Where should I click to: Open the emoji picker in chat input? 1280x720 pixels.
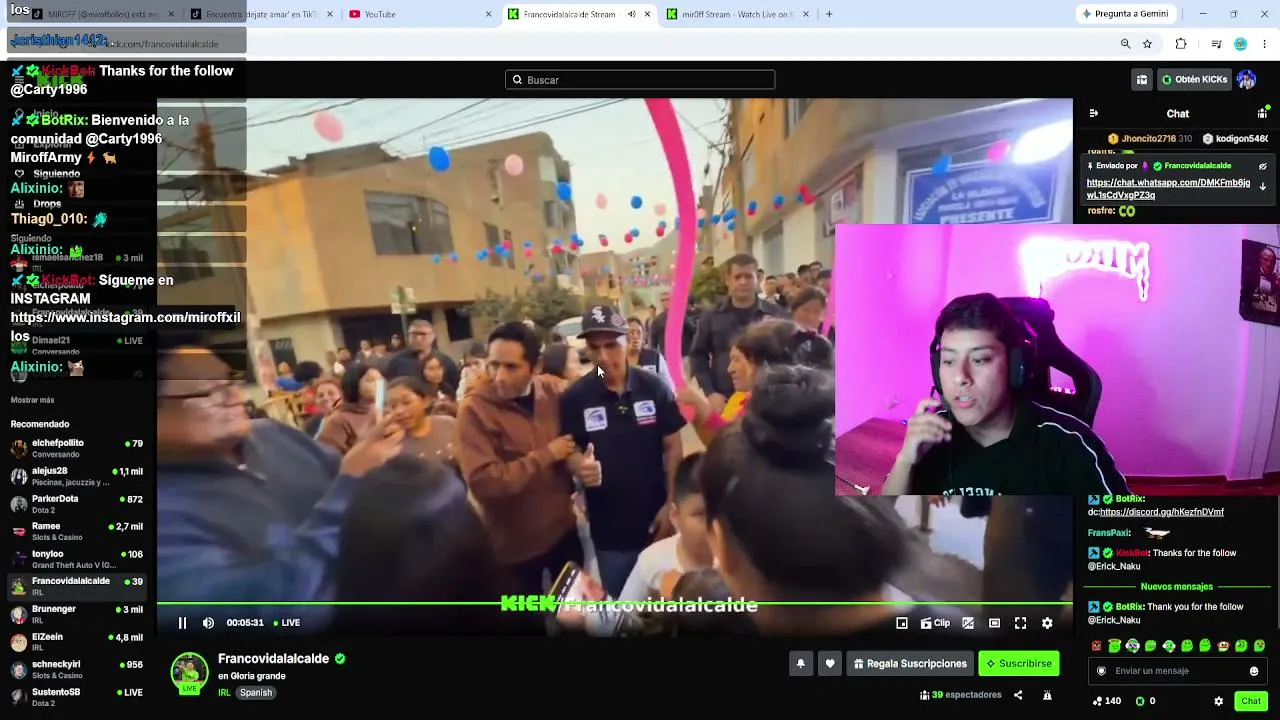tap(1254, 671)
